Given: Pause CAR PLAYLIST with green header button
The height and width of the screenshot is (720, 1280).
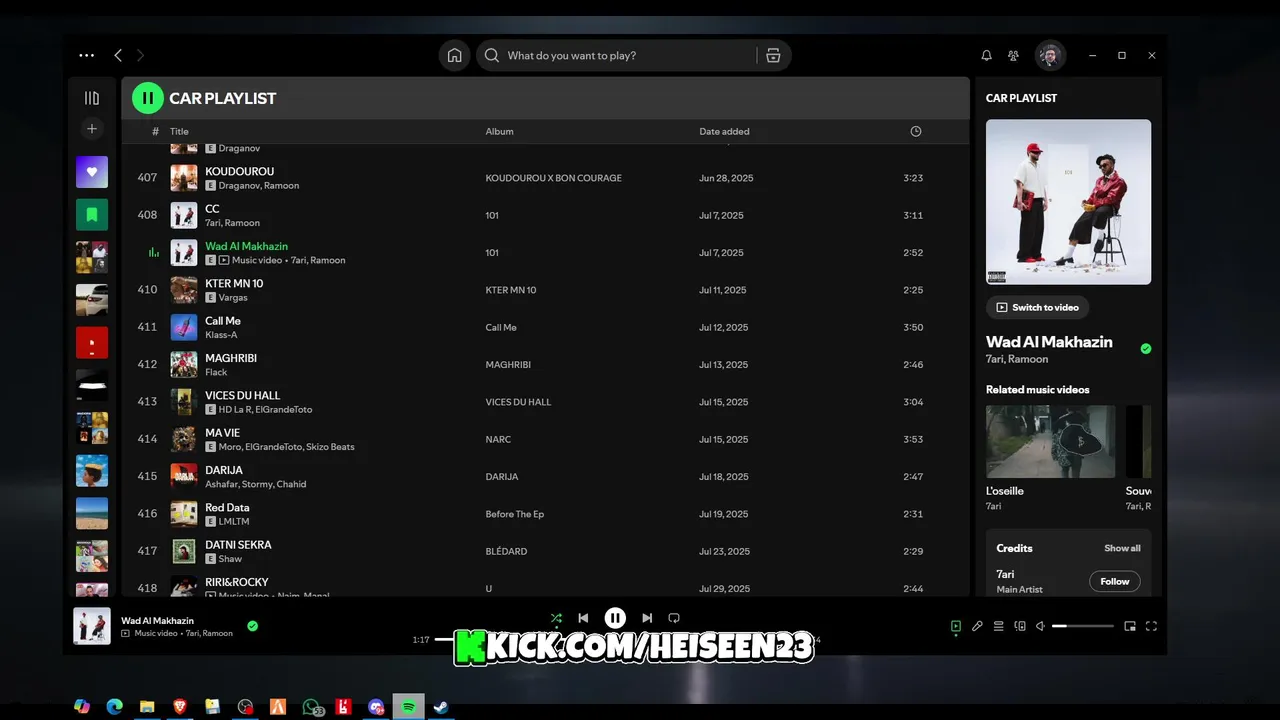Looking at the screenshot, I should [x=148, y=98].
